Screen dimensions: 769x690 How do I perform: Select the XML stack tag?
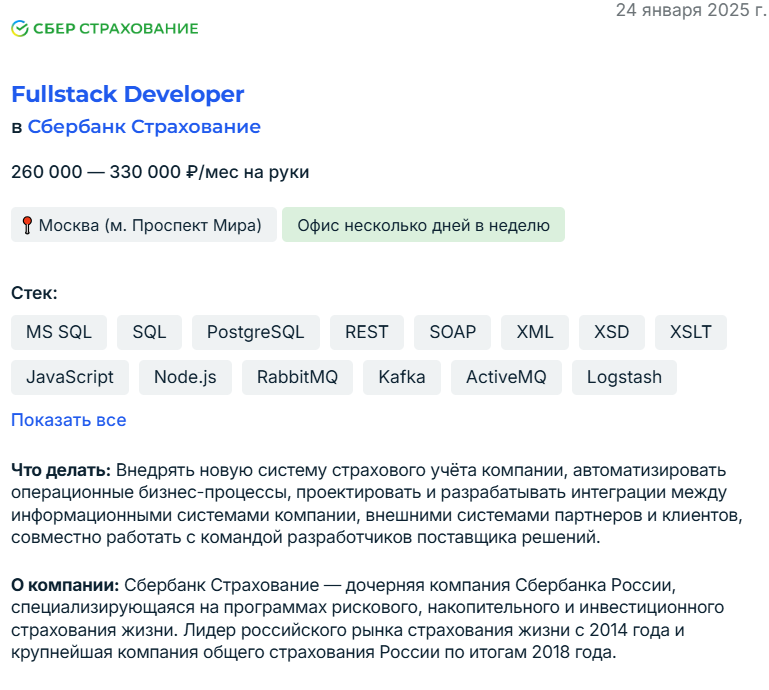pos(535,332)
